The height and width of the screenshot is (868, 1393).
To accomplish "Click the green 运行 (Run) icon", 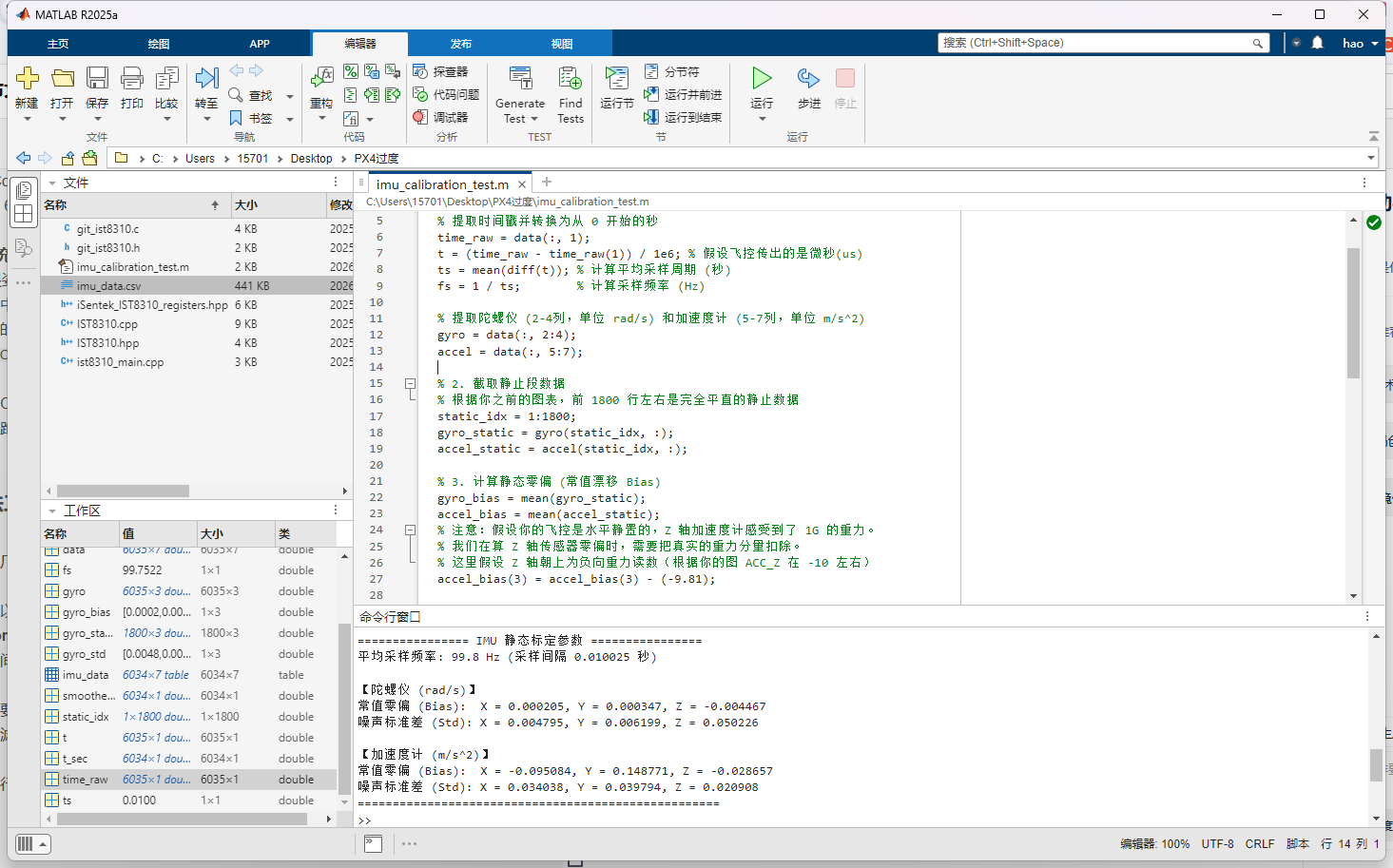I will click(x=762, y=78).
